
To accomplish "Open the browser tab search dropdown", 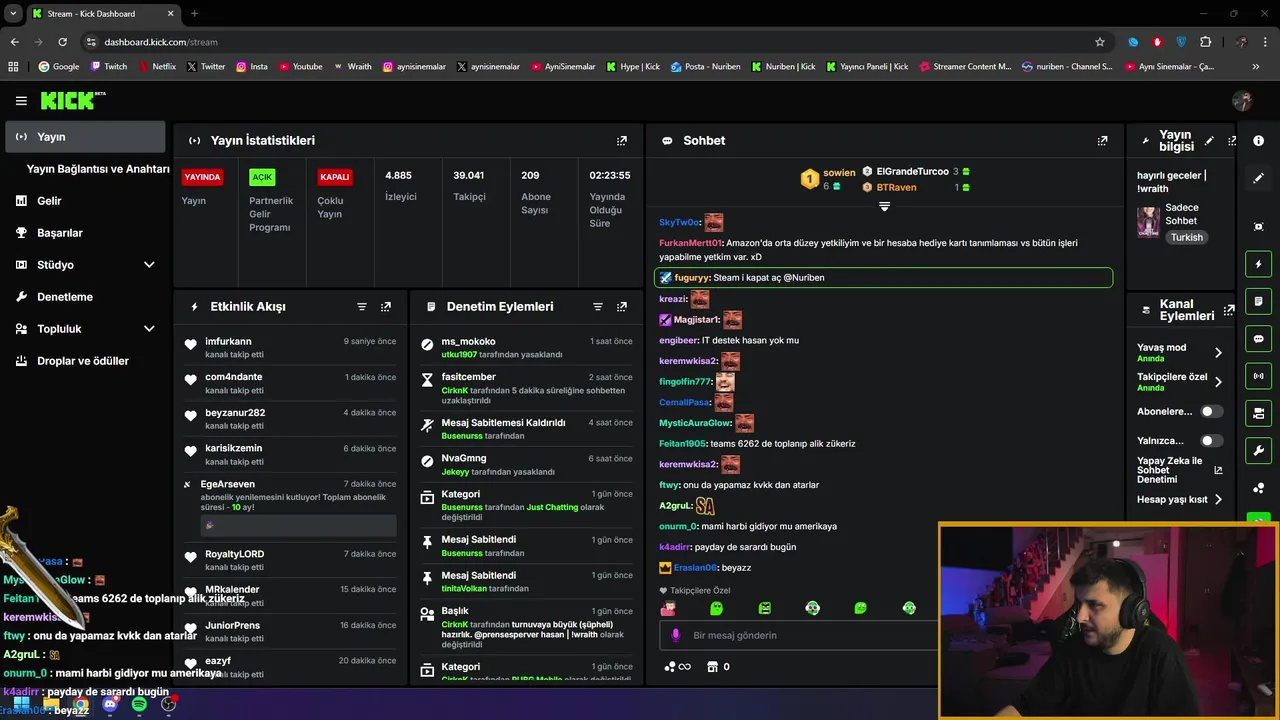I will (x=13, y=14).
